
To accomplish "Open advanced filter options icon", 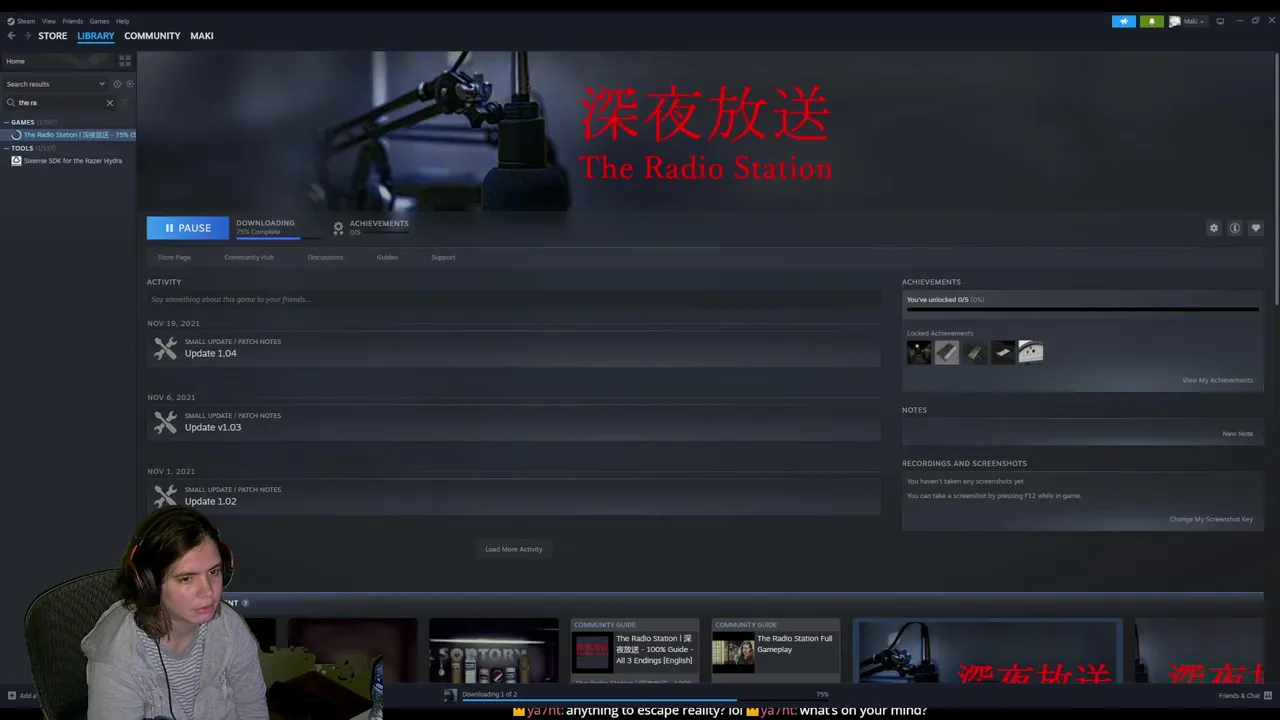I will [x=125, y=102].
